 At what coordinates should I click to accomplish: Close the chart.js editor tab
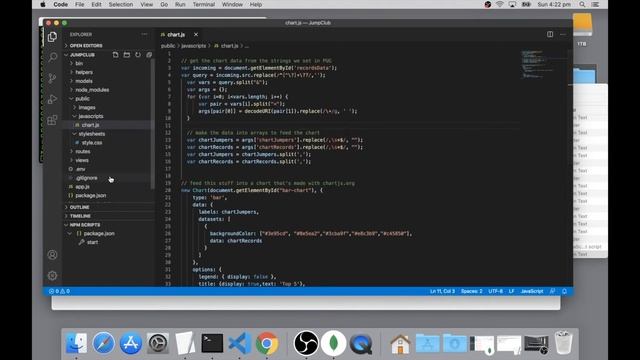pyautogui.click(x=196, y=35)
